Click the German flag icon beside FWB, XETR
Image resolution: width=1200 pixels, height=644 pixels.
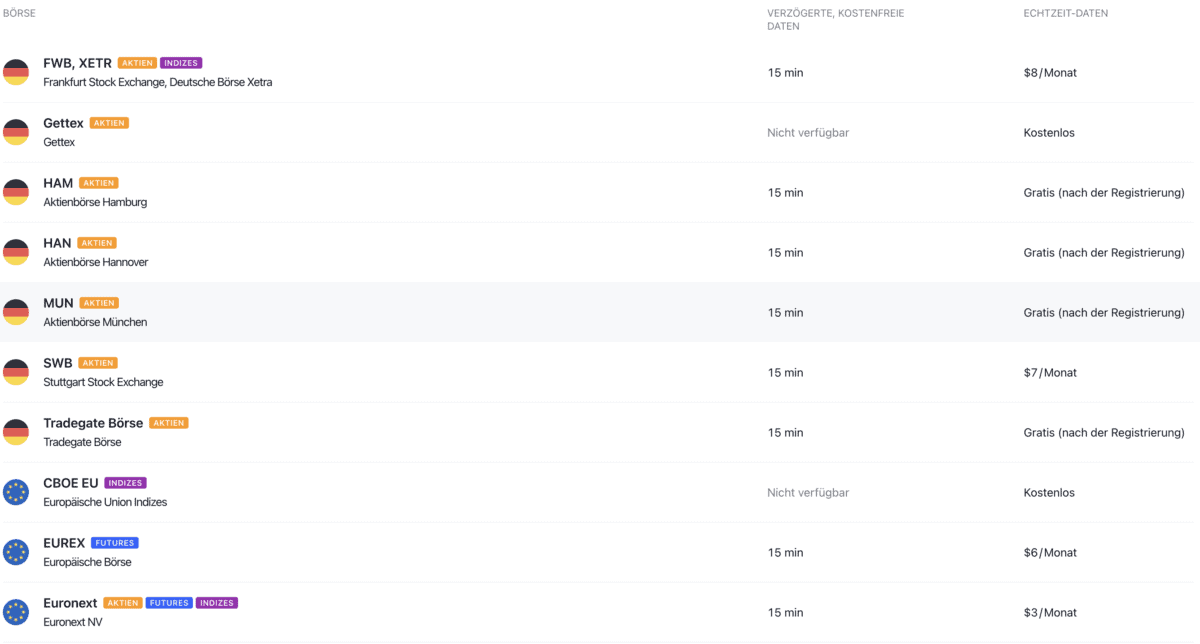(x=16, y=72)
